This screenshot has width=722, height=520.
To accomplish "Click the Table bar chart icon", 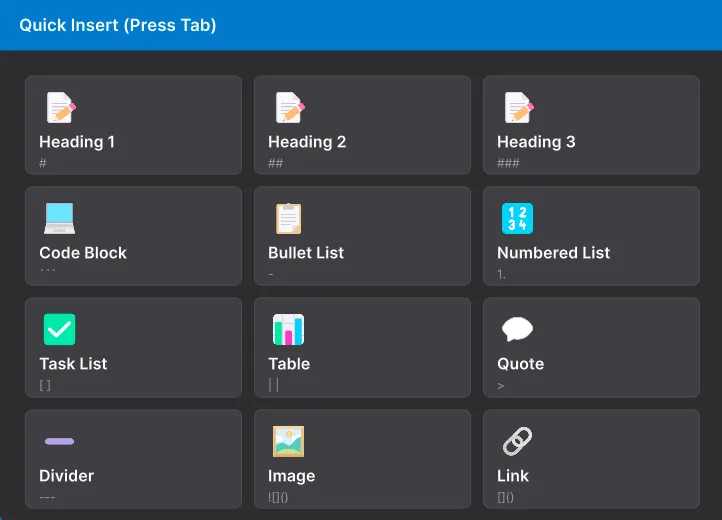I will pyautogui.click(x=289, y=329).
